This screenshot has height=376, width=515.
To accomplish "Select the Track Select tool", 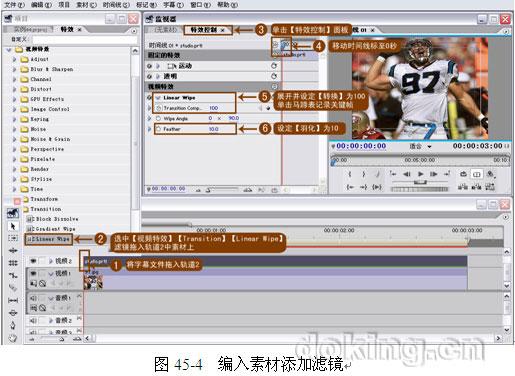I will (13, 238).
